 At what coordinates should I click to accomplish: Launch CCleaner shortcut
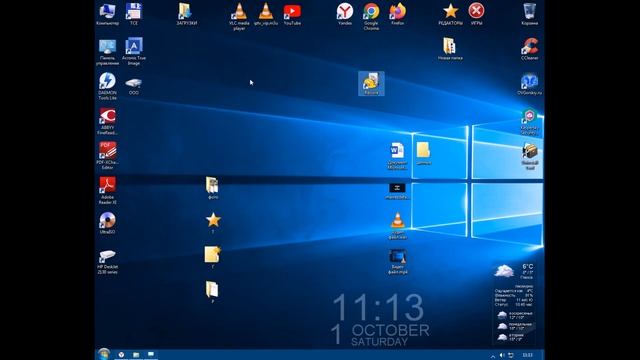[x=529, y=49]
